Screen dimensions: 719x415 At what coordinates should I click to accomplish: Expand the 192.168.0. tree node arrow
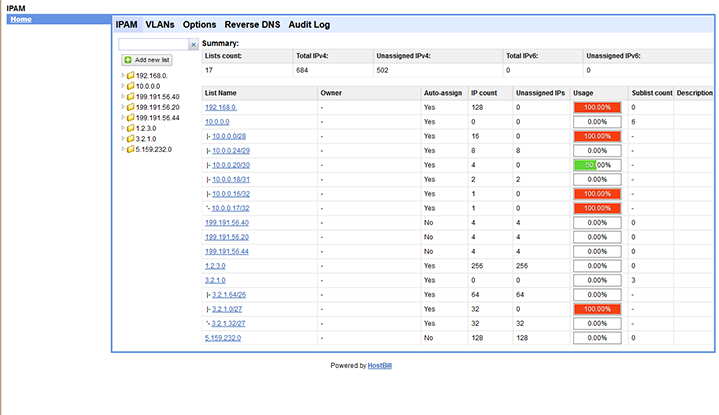coord(123,75)
